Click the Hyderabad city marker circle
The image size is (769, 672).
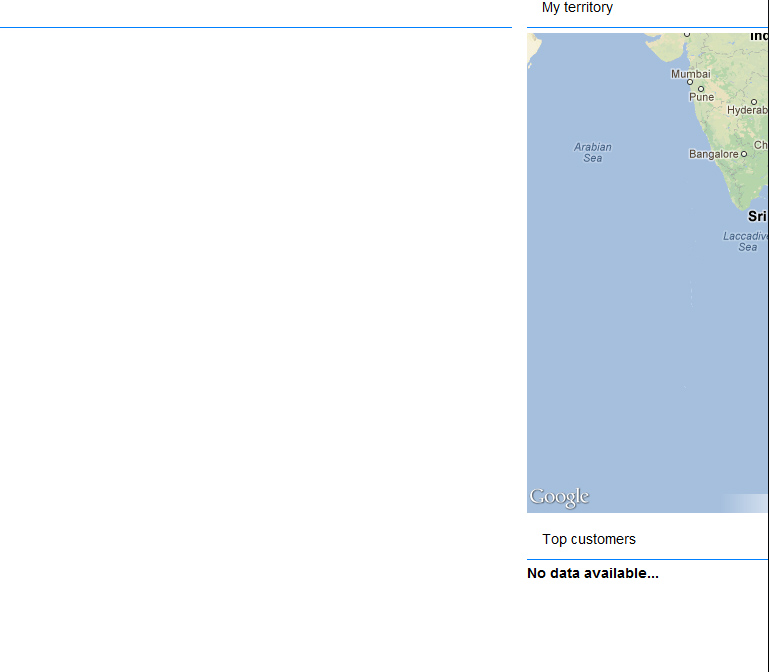(x=754, y=102)
